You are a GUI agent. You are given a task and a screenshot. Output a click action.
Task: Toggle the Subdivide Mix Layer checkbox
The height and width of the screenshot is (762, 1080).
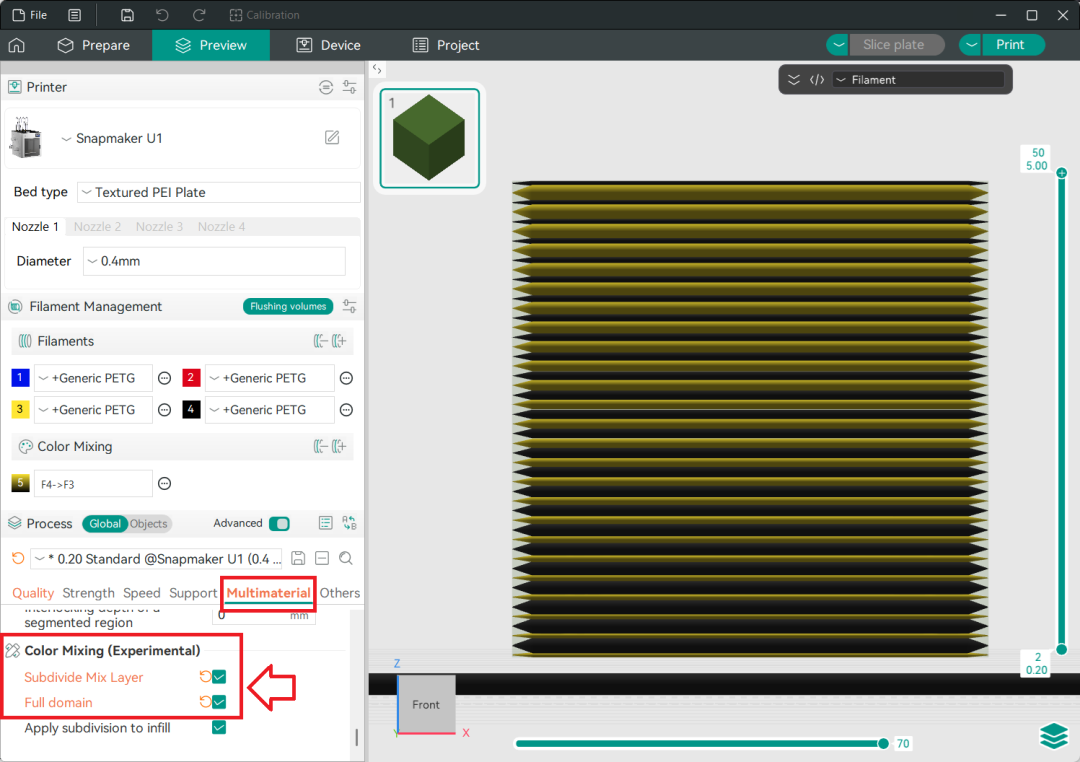coord(219,677)
